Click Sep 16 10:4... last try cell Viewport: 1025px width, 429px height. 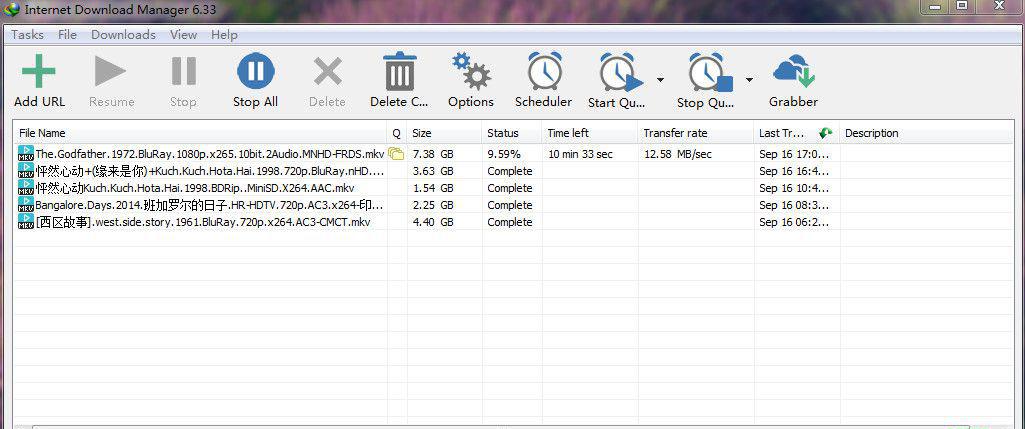pyautogui.click(x=794, y=188)
